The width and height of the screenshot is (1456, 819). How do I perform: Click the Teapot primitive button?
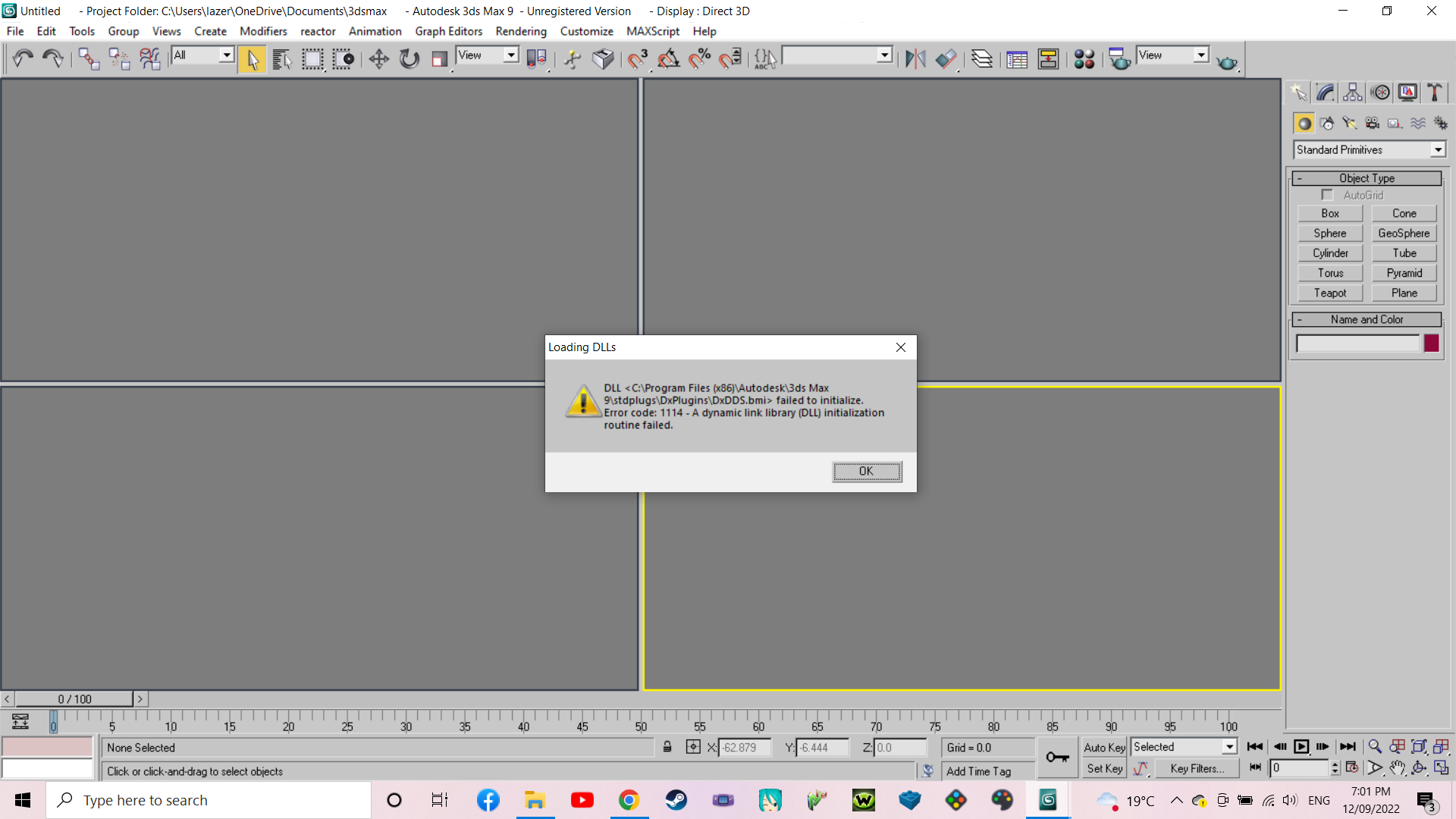(1330, 293)
